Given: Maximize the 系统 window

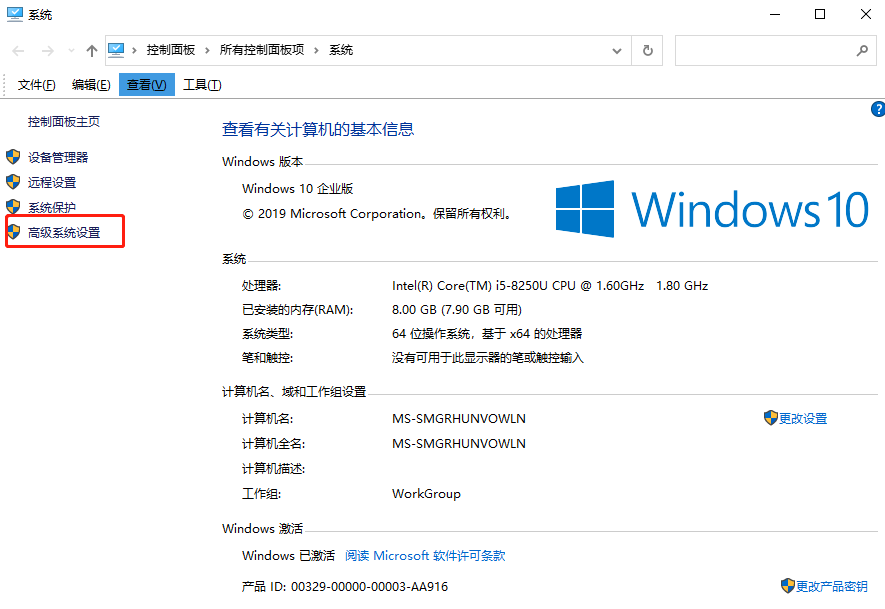Looking at the screenshot, I should click(820, 14).
